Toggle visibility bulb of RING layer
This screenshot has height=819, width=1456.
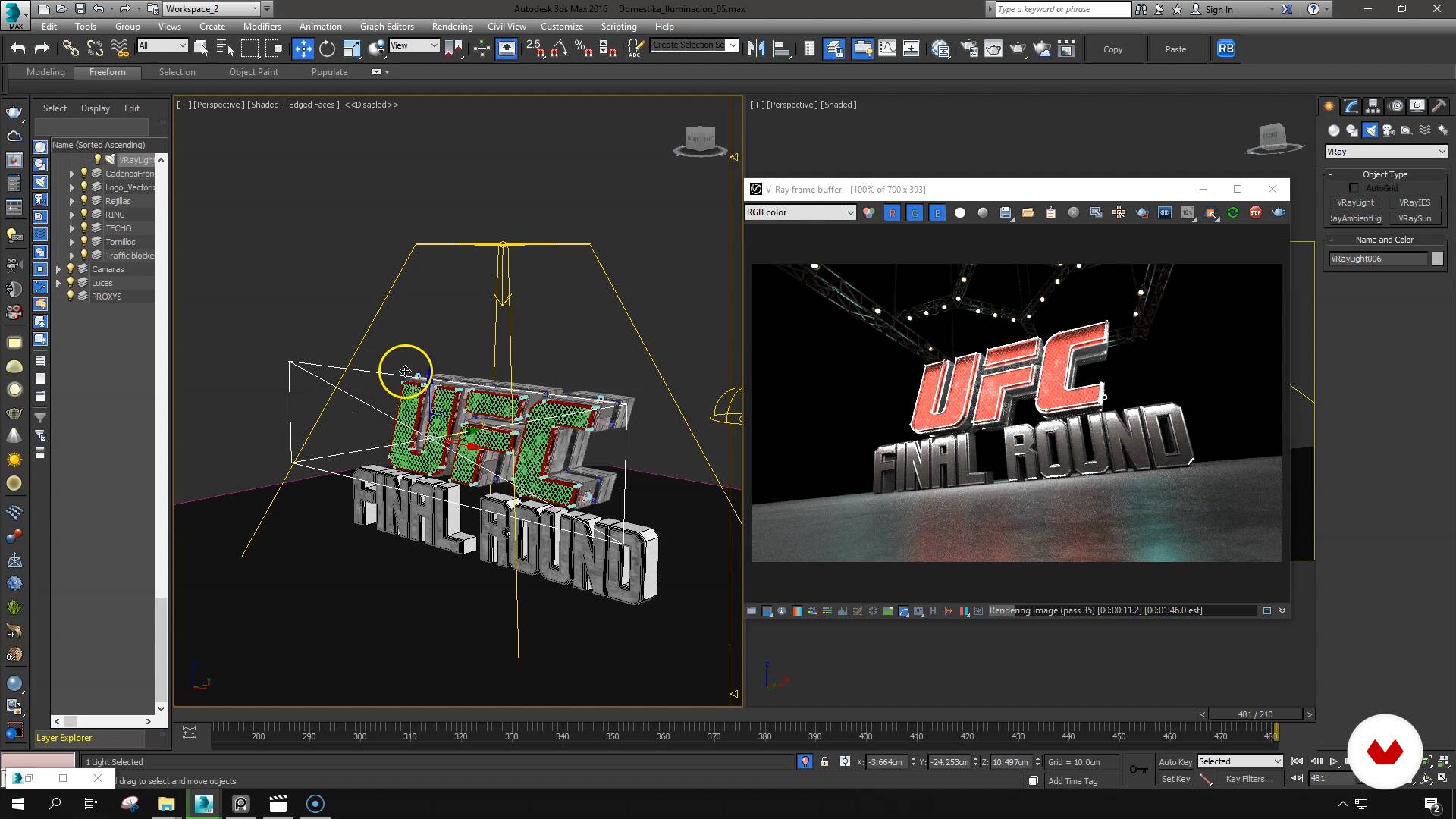(x=84, y=215)
